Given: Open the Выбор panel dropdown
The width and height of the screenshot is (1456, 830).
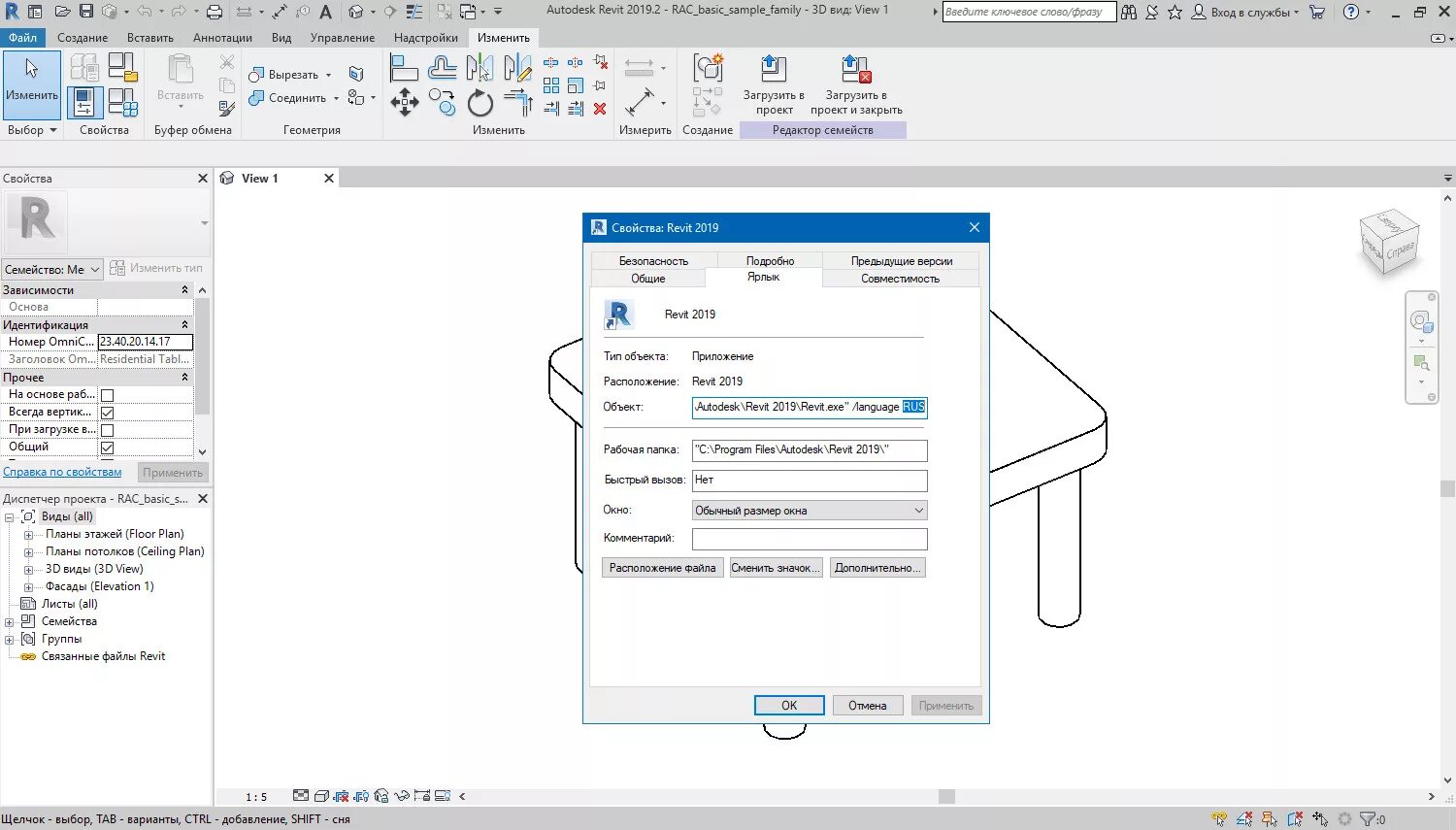Looking at the screenshot, I should tap(32, 130).
